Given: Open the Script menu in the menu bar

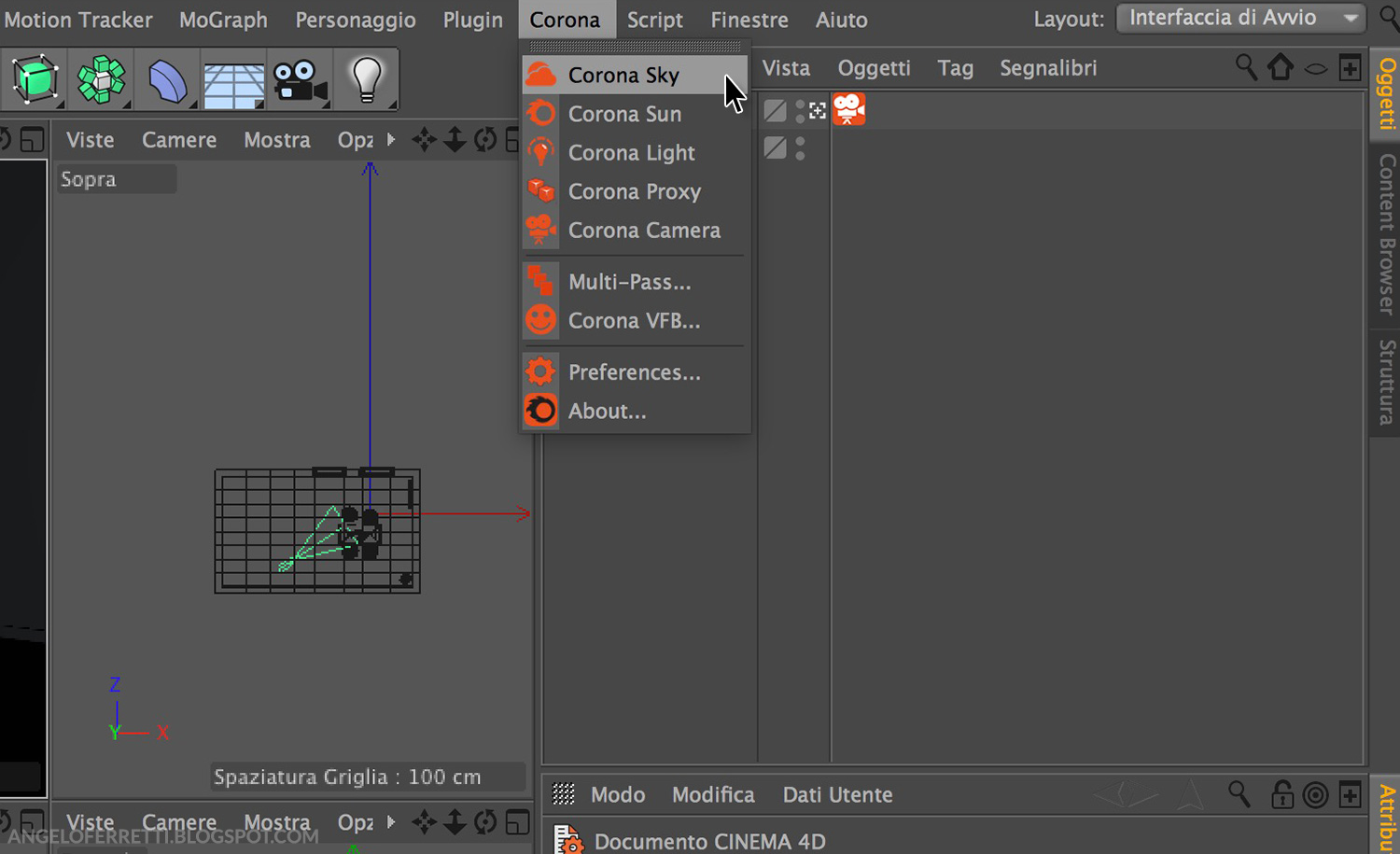Looking at the screenshot, I should point(655,20).
